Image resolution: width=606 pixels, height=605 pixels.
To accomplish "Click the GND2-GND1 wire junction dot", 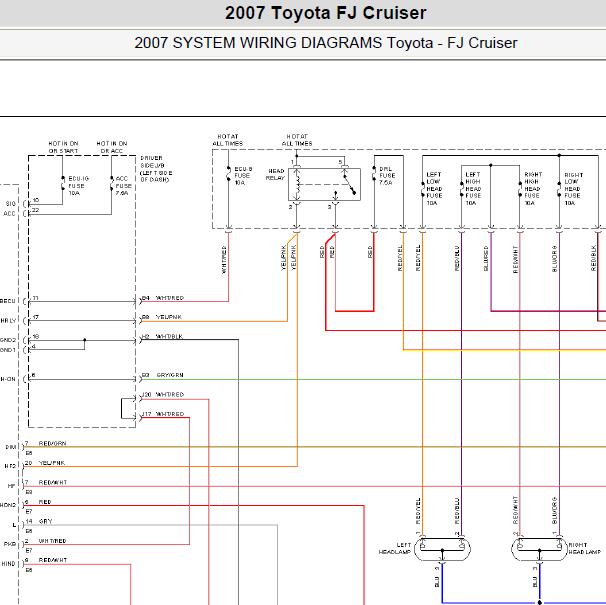I will coord(85,340).
